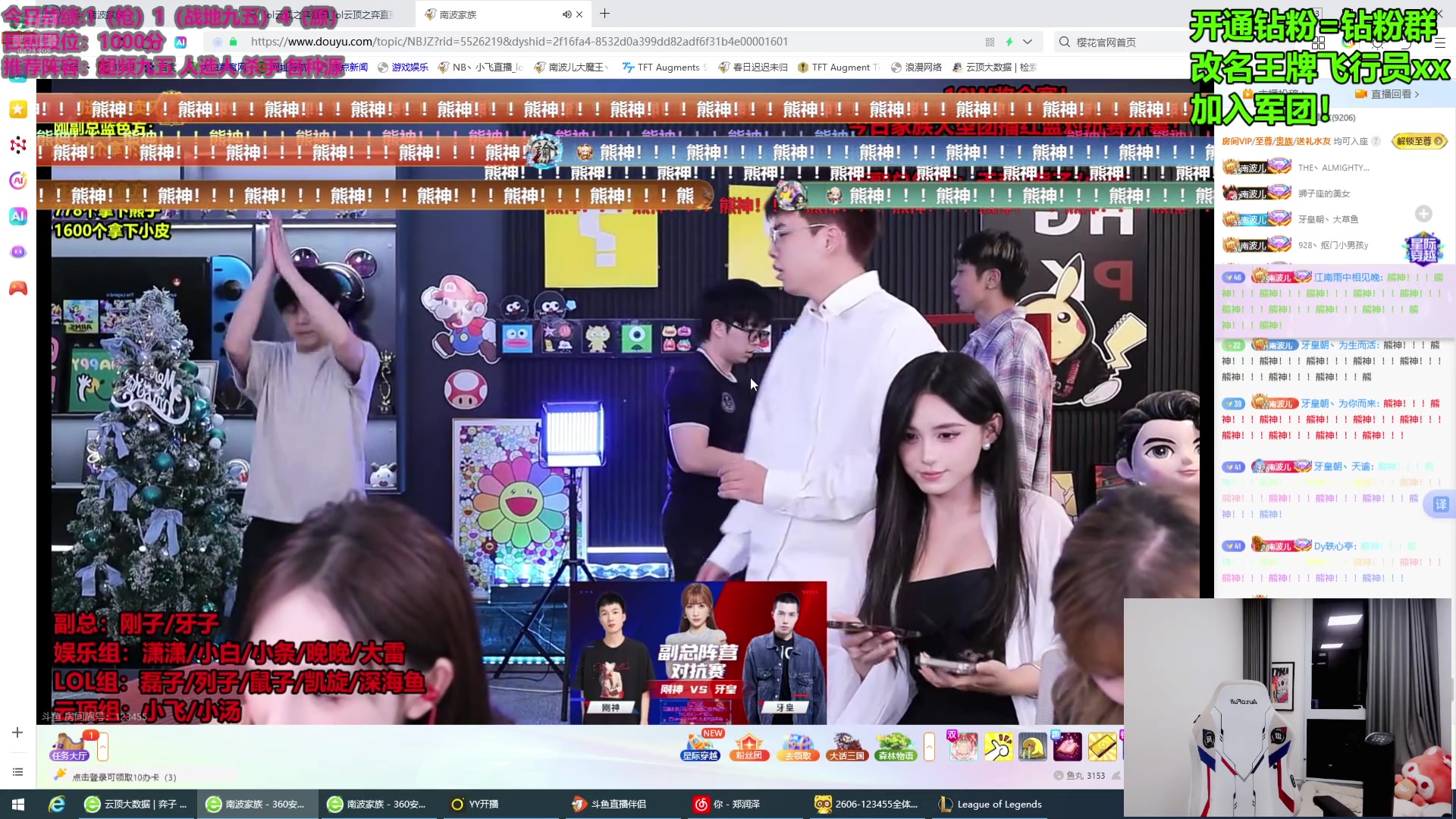Viewport: 1456px width, 819px height.
Task: Send the crying yellow blob gift
Action: (x=1032, y=747)
